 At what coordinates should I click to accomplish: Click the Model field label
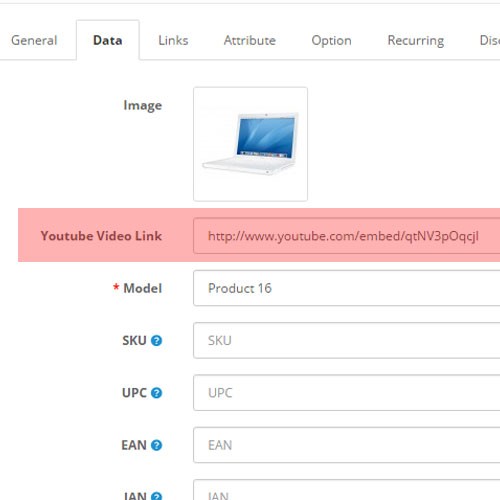(143, 288)
